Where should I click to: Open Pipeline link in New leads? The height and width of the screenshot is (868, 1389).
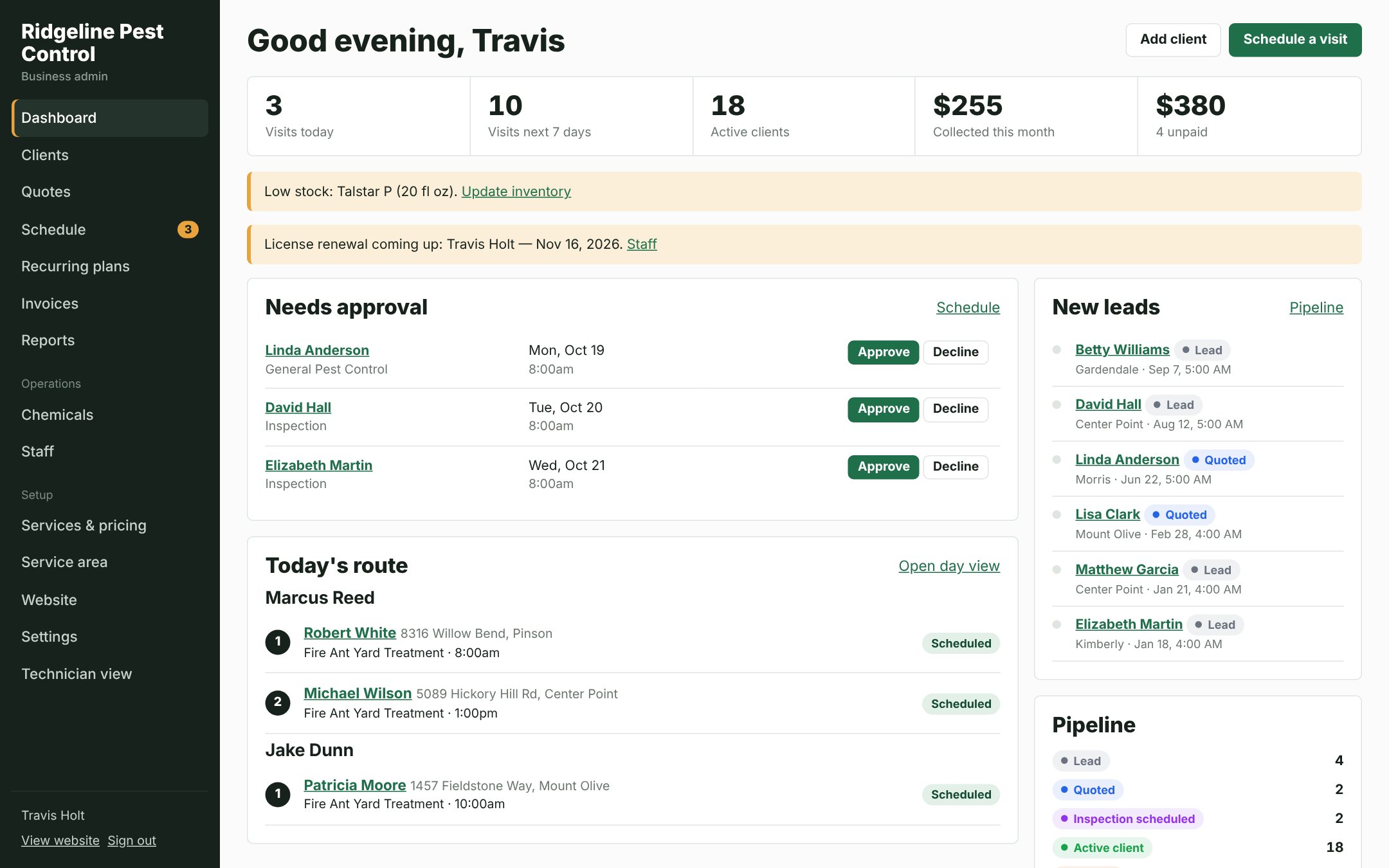tap(1316, 307)
